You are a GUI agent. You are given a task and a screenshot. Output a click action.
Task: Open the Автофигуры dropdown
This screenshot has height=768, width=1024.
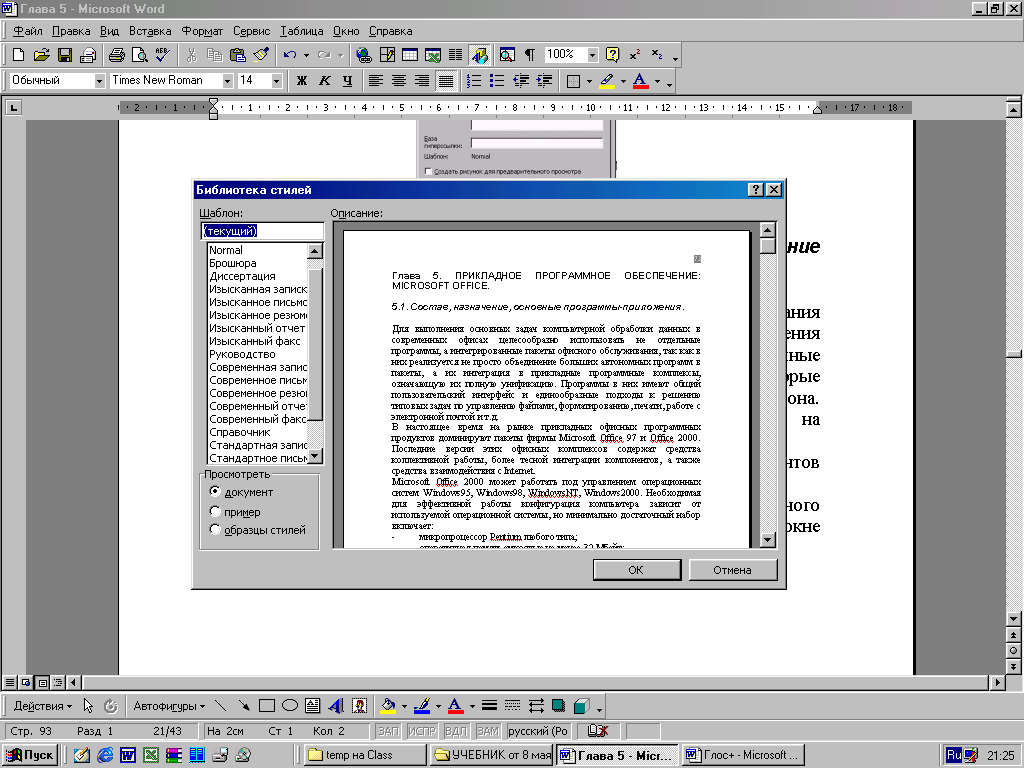point(169,706)
